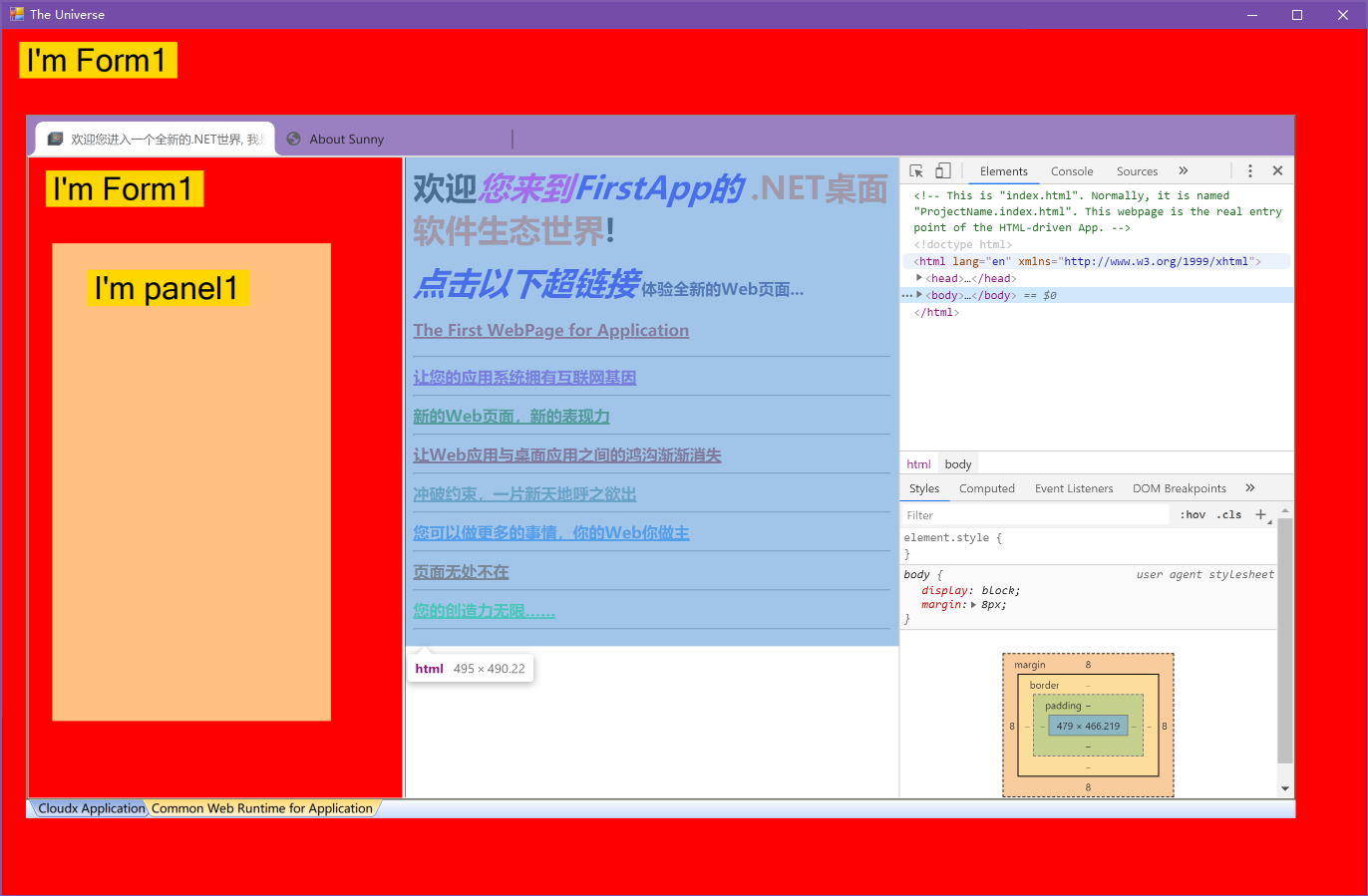Screen dimensions: 1368x896
Task: Open the 您可以做更多的事情，你的Web你做主 link
Action: coord(551,533)
